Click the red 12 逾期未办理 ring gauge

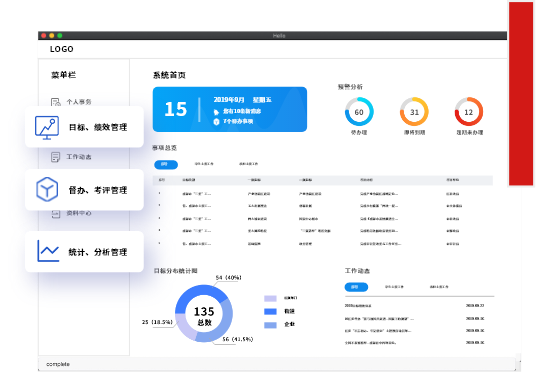469,112
